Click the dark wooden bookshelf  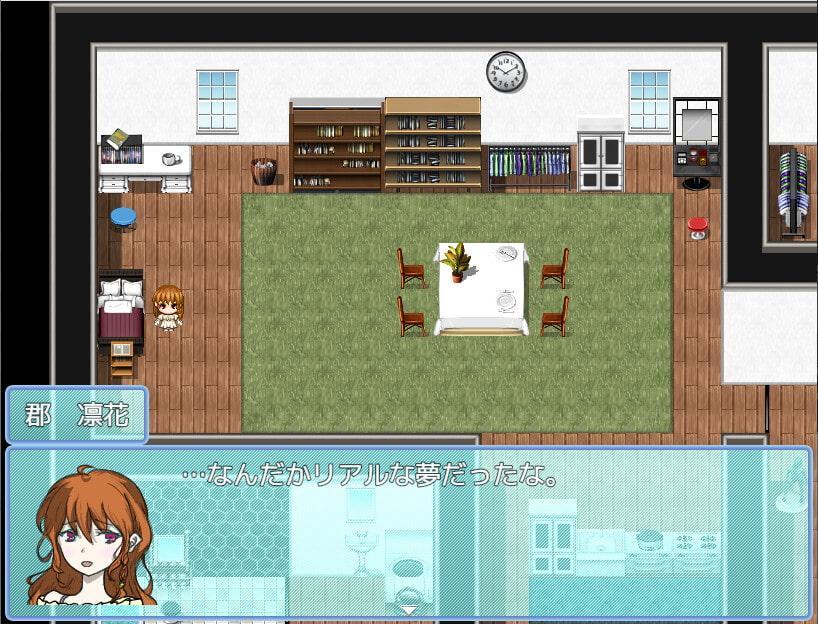coord(336,146)
